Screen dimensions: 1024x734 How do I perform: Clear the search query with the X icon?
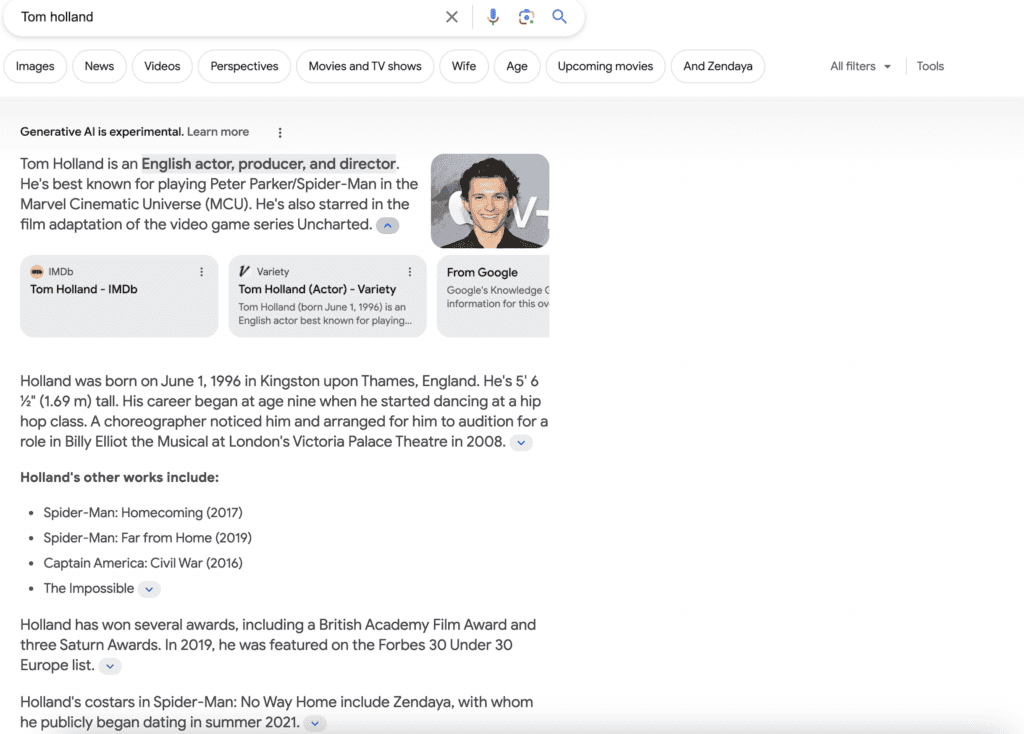(x=451, y=17)
